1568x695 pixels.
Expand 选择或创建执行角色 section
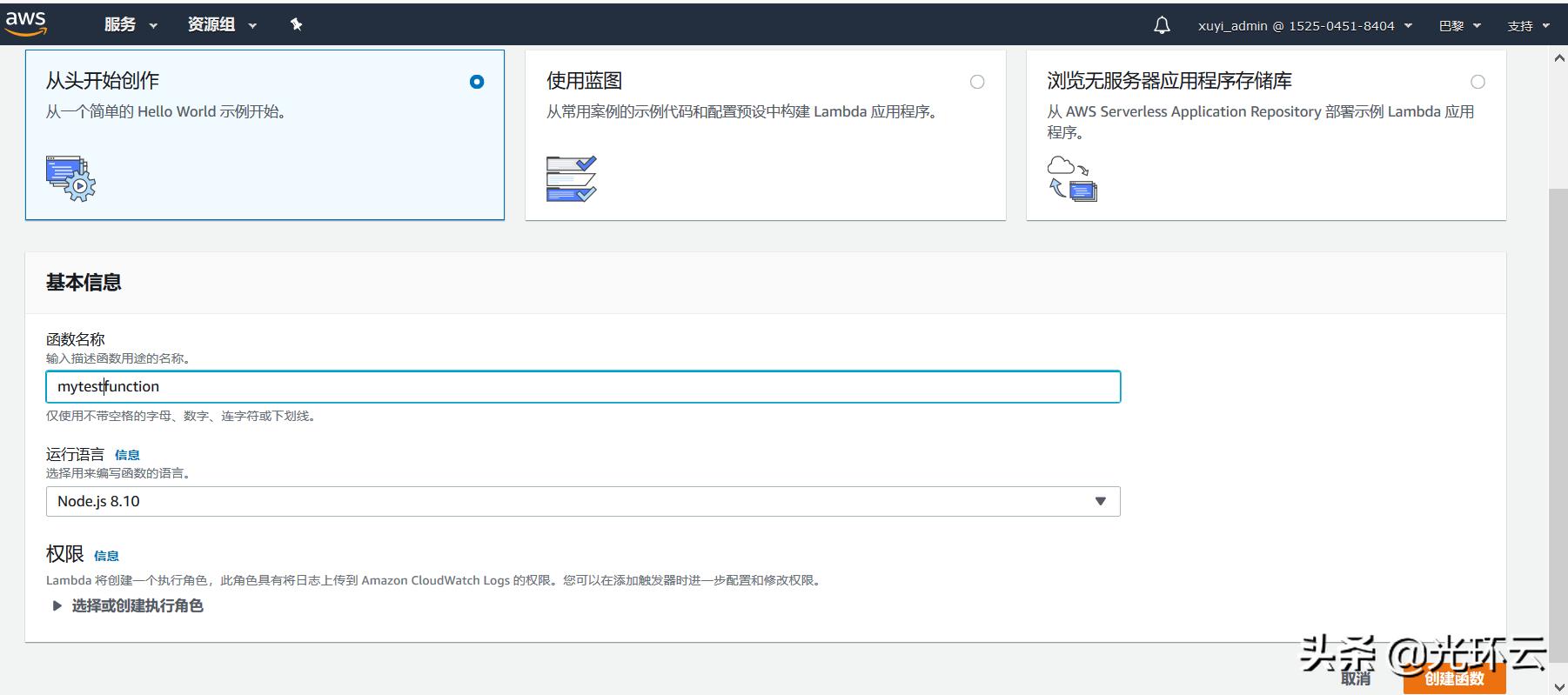128,605
